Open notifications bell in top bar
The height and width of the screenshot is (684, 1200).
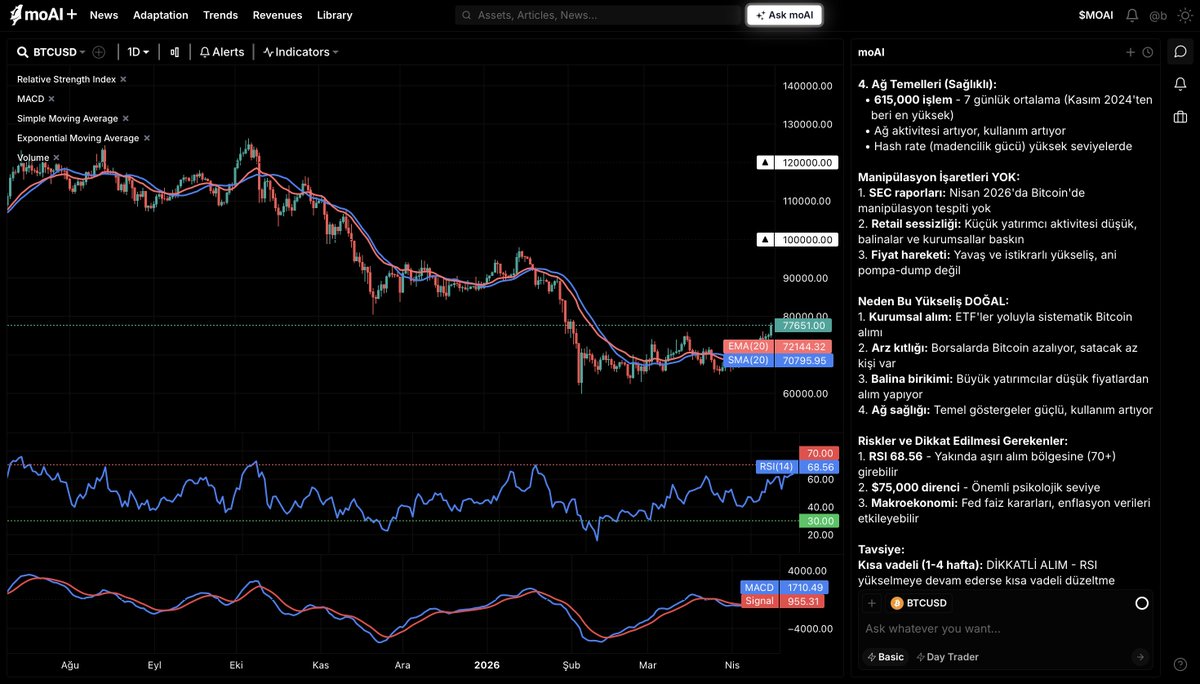[x=1132, y=15]
